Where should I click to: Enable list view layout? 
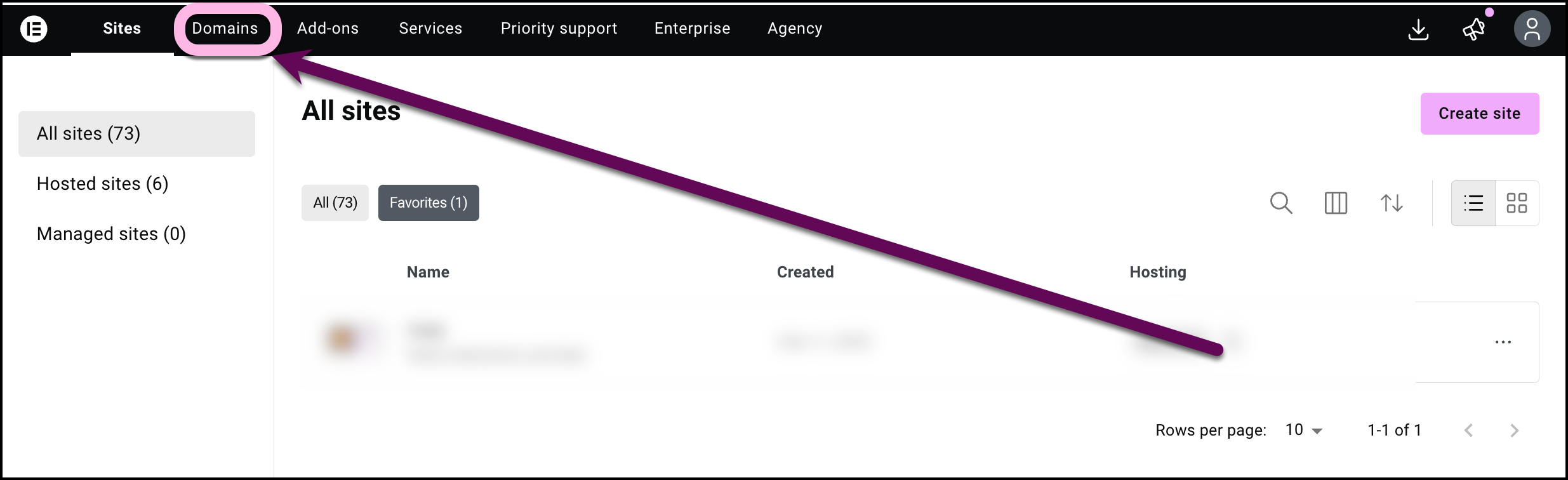(1474, 203)
